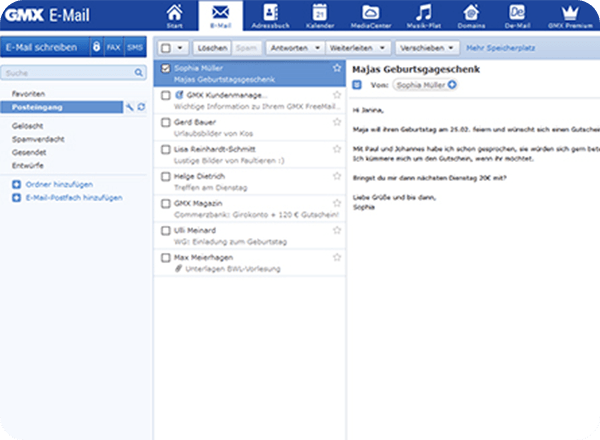Open the Entwürfe folder
Image resolution: width=600 pixels, height=440 pixels.
(28, 165)
